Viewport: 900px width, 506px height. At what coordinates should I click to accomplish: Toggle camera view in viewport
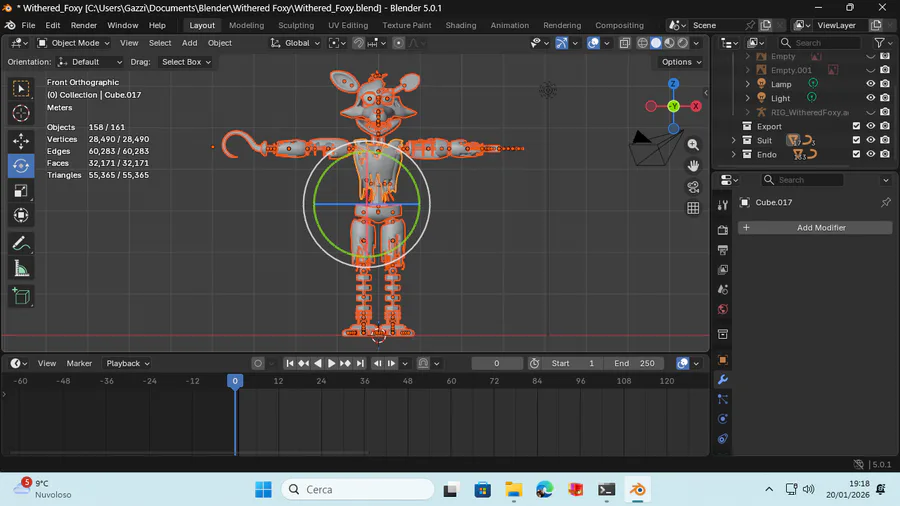(693, 187)
